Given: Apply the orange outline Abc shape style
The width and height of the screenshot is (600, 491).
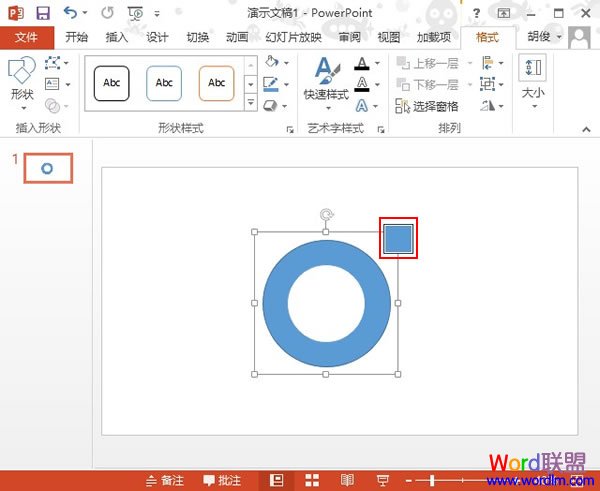Looking at the screenshot, I should pos(216,83).
